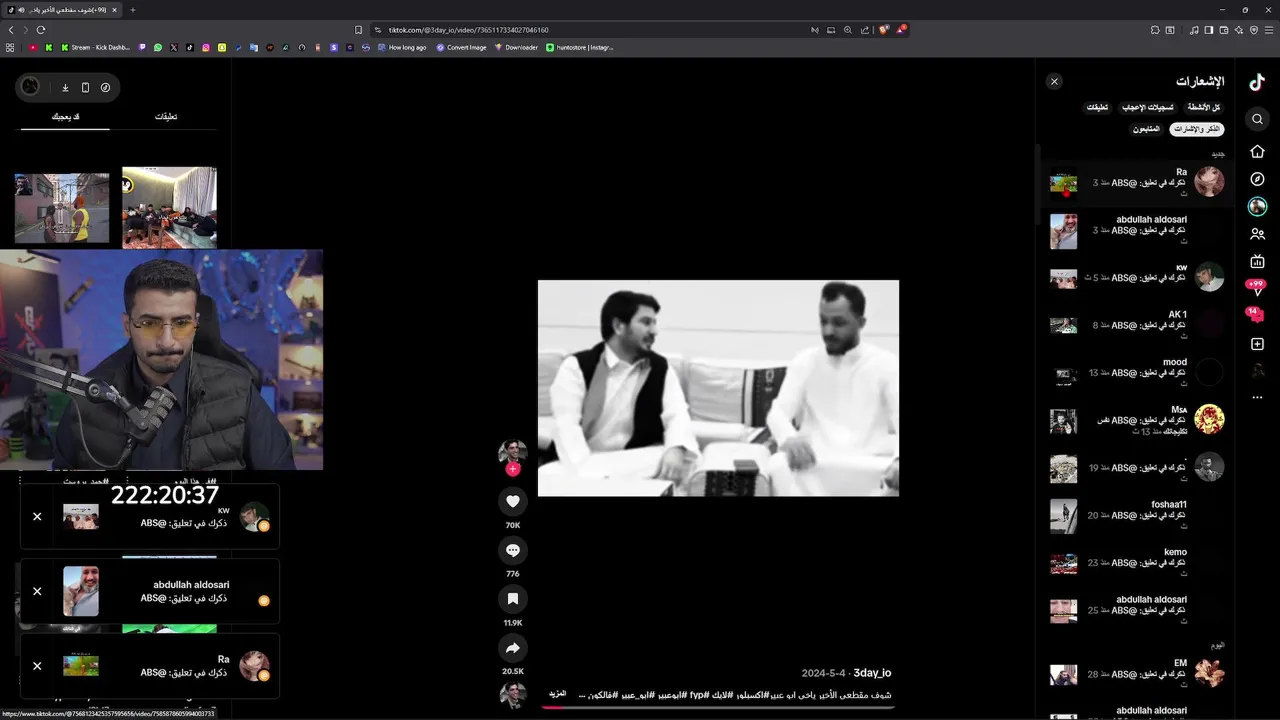This screenshot has height=720, width=1280.
Task: Open recommended game video thumbnail beside it
Action: click(62, 207)
